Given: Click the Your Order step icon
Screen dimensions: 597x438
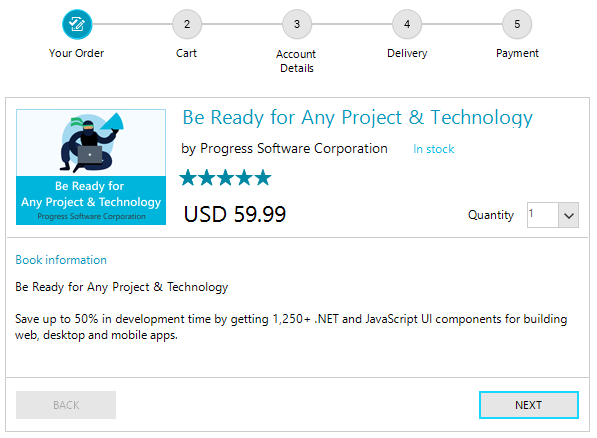Looking at the screenshot, I should 77,24.
